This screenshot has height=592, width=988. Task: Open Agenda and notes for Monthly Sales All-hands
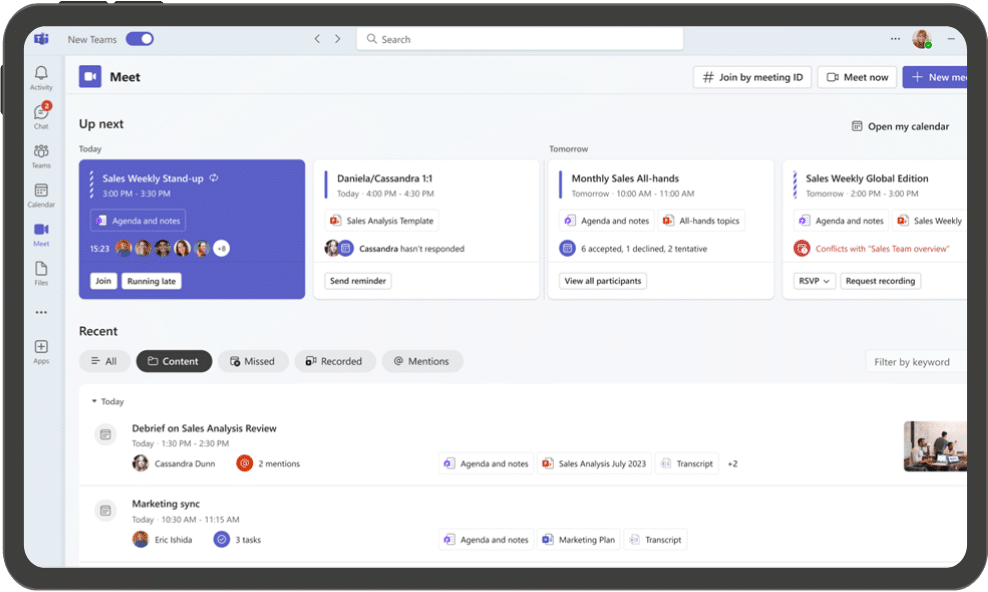click(x=607, y=220)
